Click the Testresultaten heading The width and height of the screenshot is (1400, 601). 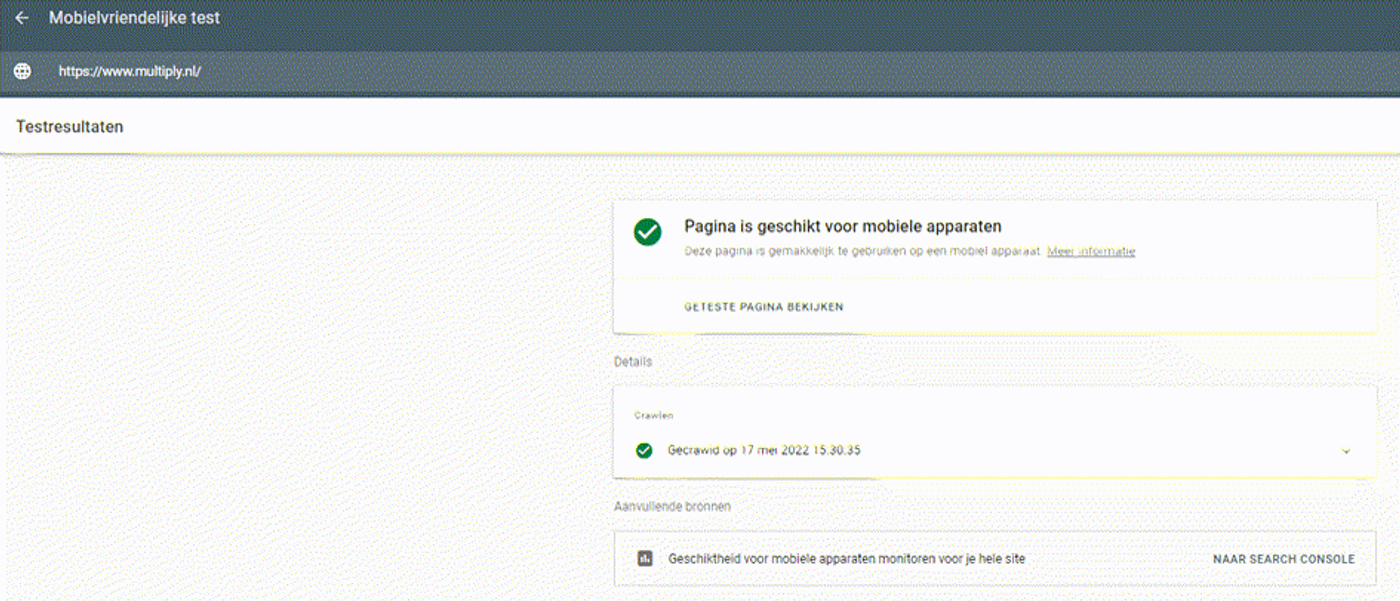(x=70, y=127)
